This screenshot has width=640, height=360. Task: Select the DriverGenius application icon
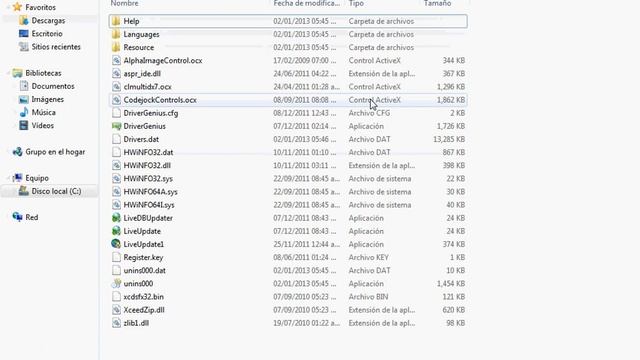pyautogui.click(x=116, y=126)
